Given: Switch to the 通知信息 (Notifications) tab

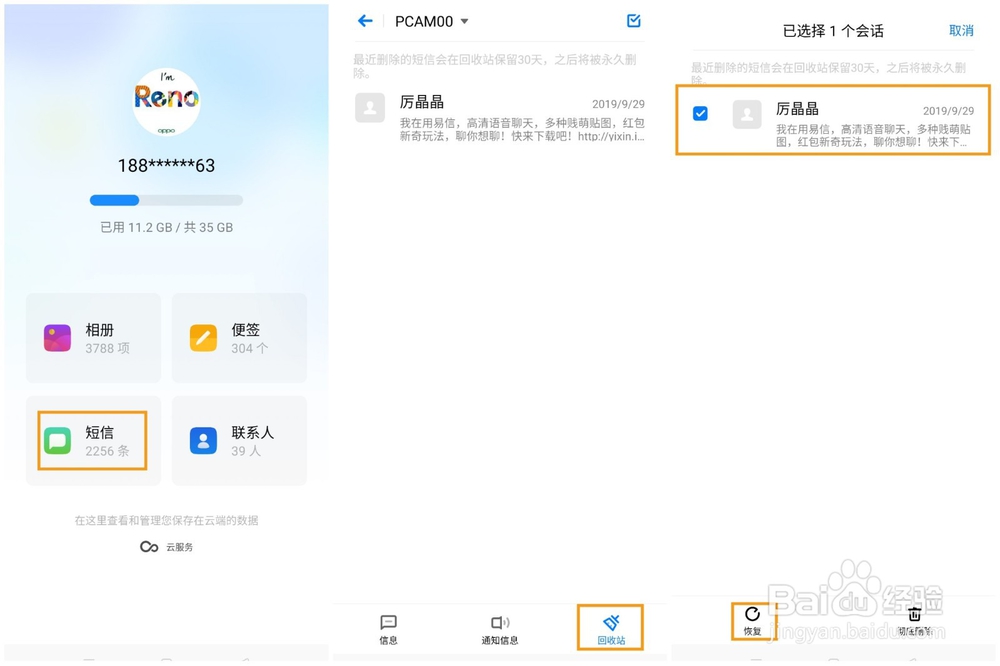Looking at the screenshot, I should pyautogui.click(x=500, y=627).
